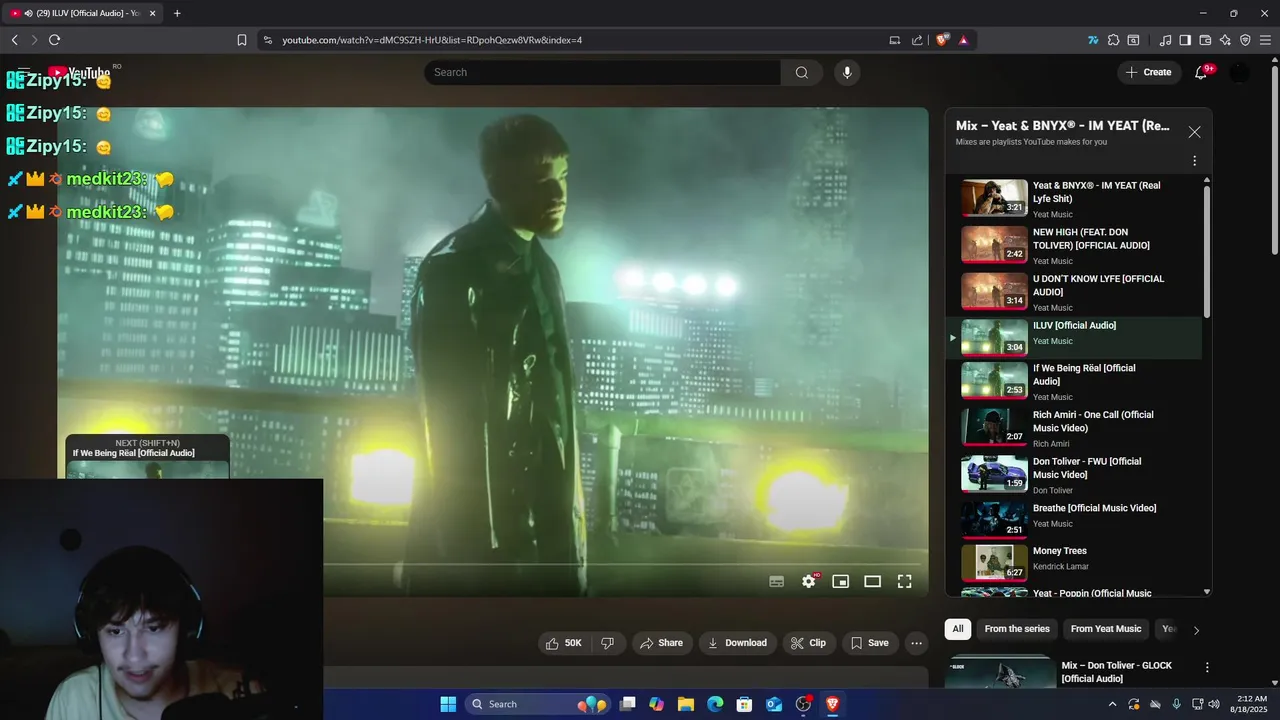Open the Windows Start menu
Image resolution: width=1280 pixels, height=720 pixels.
coord(448,704)
